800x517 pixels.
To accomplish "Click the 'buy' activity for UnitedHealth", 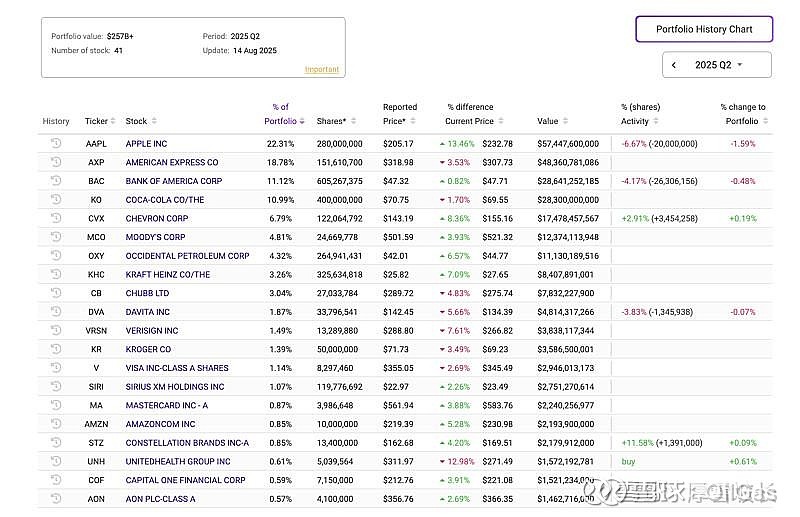I will coord(628,462).
